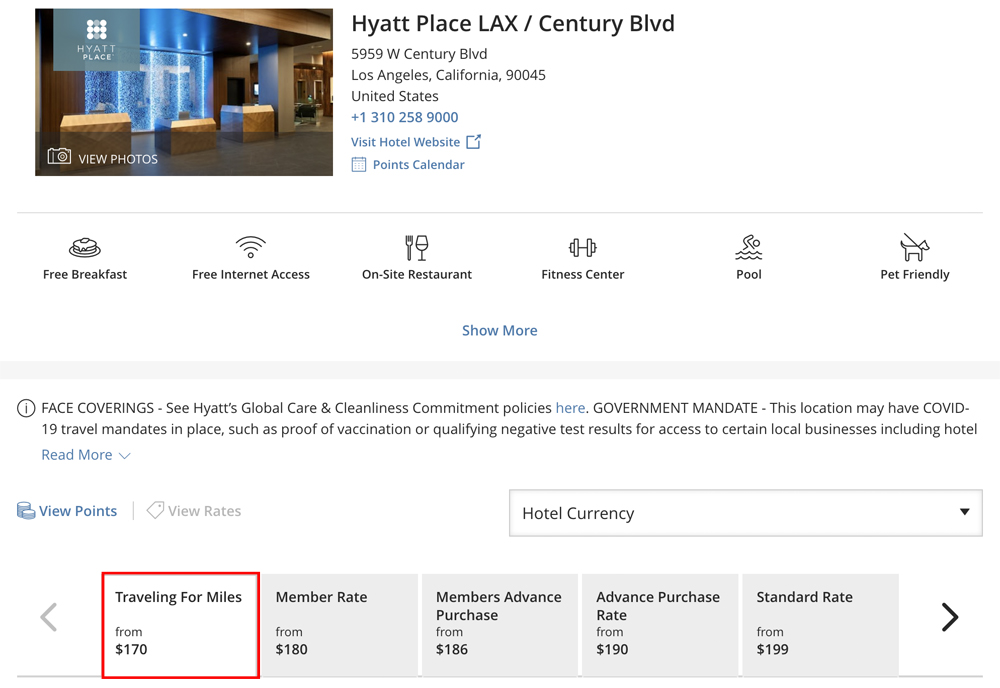Click the Los Angeles, California, 90045 line

tap(448, 75)
